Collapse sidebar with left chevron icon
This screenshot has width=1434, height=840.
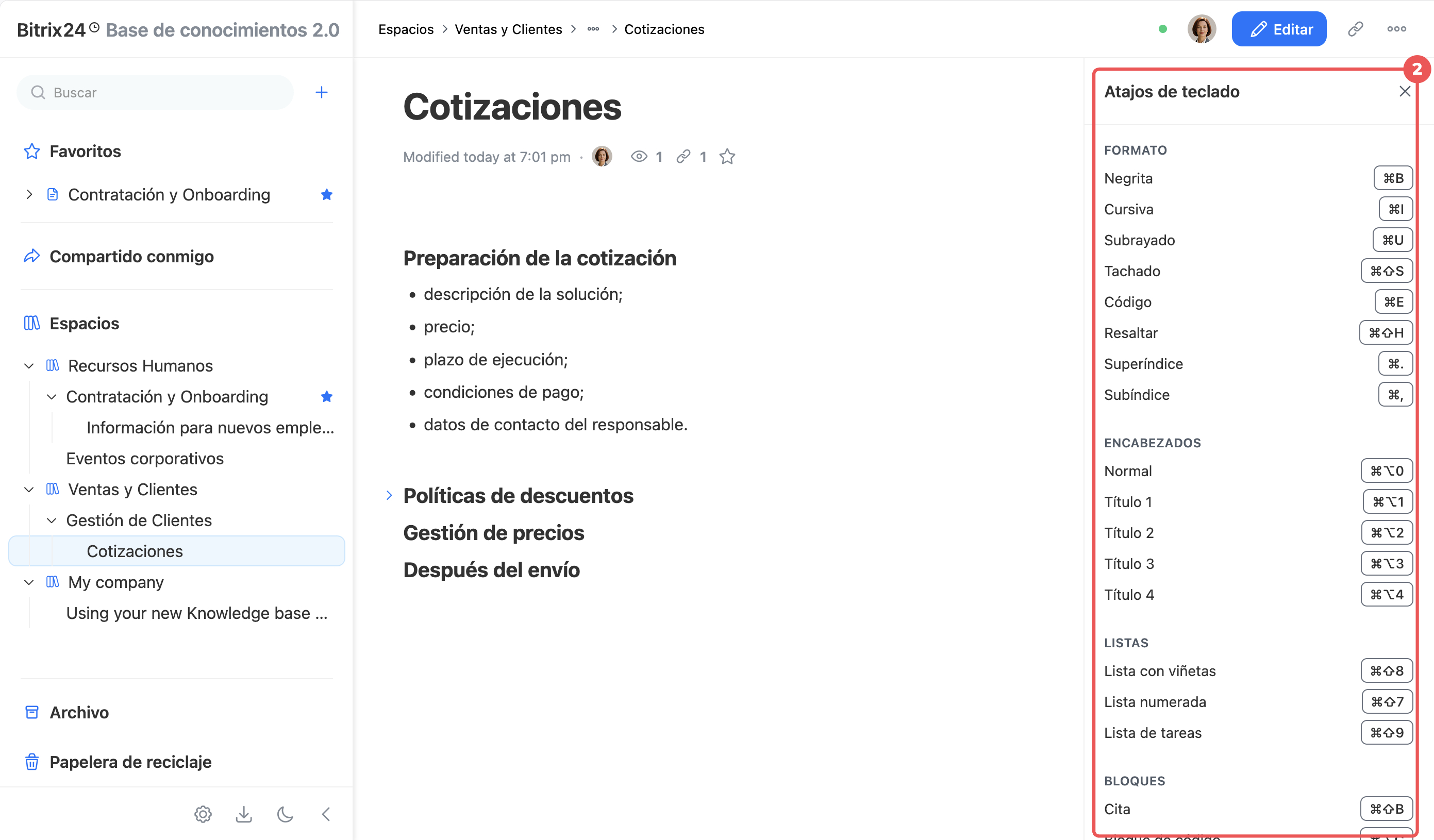[x=326, y=814]
